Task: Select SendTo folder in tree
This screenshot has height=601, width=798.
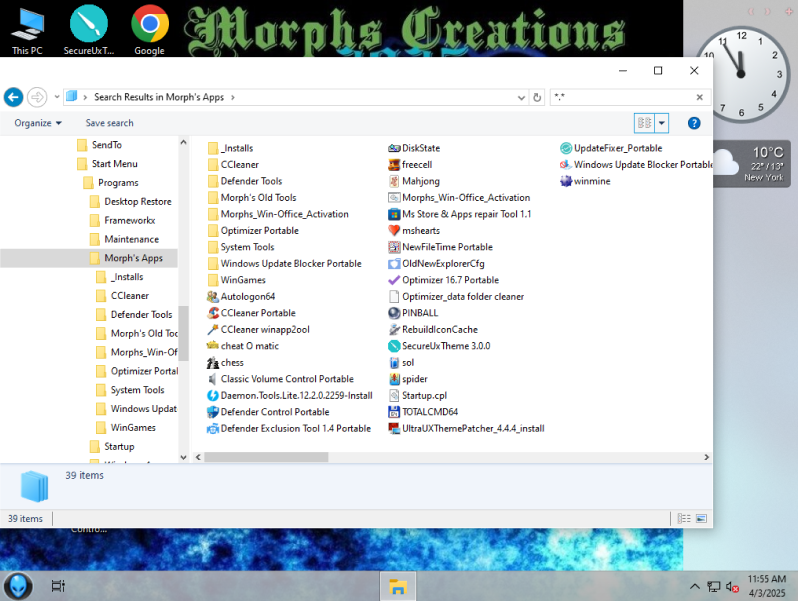Action: (106, 145)
